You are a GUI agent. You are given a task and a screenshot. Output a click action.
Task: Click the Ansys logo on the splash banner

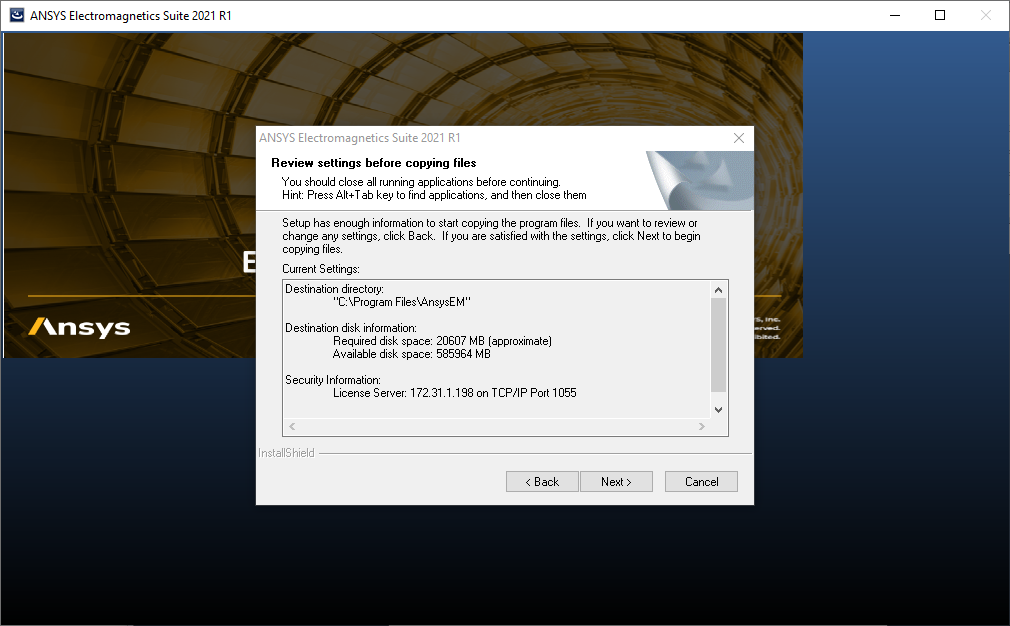[x=79, y=327]
